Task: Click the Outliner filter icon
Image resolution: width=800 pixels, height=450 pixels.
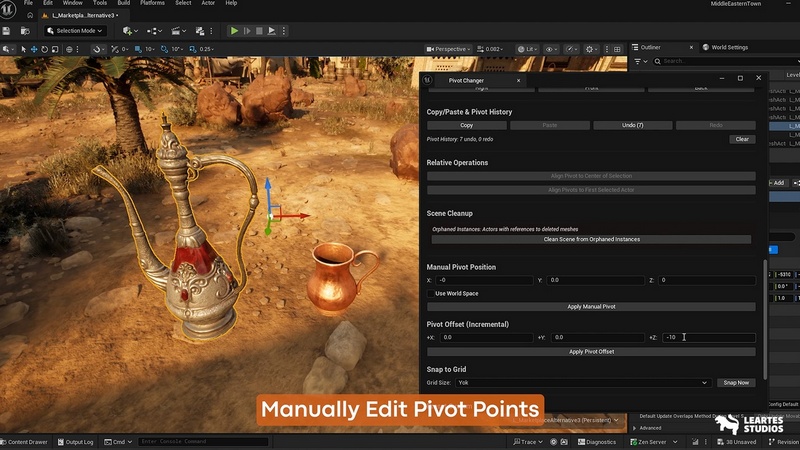Action: click(638, 61)
